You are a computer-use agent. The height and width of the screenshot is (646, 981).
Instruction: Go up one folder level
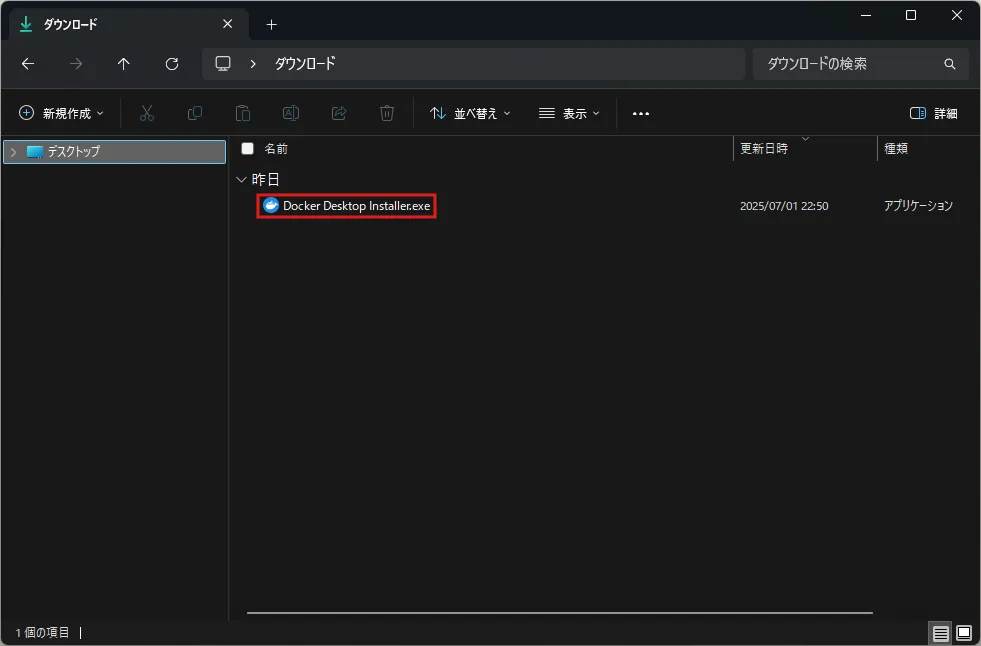124,64
